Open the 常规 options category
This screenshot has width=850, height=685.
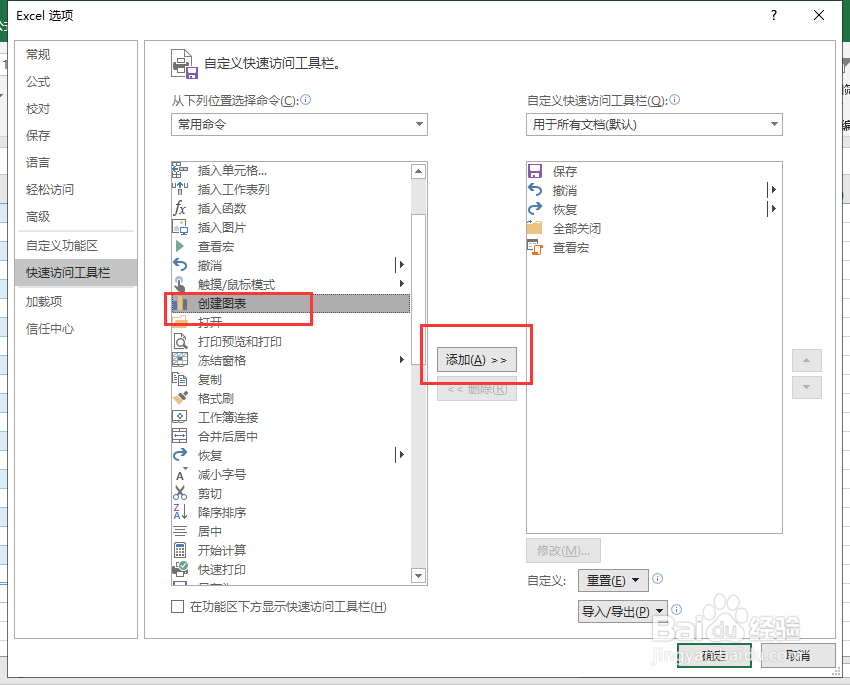(38, 54)
